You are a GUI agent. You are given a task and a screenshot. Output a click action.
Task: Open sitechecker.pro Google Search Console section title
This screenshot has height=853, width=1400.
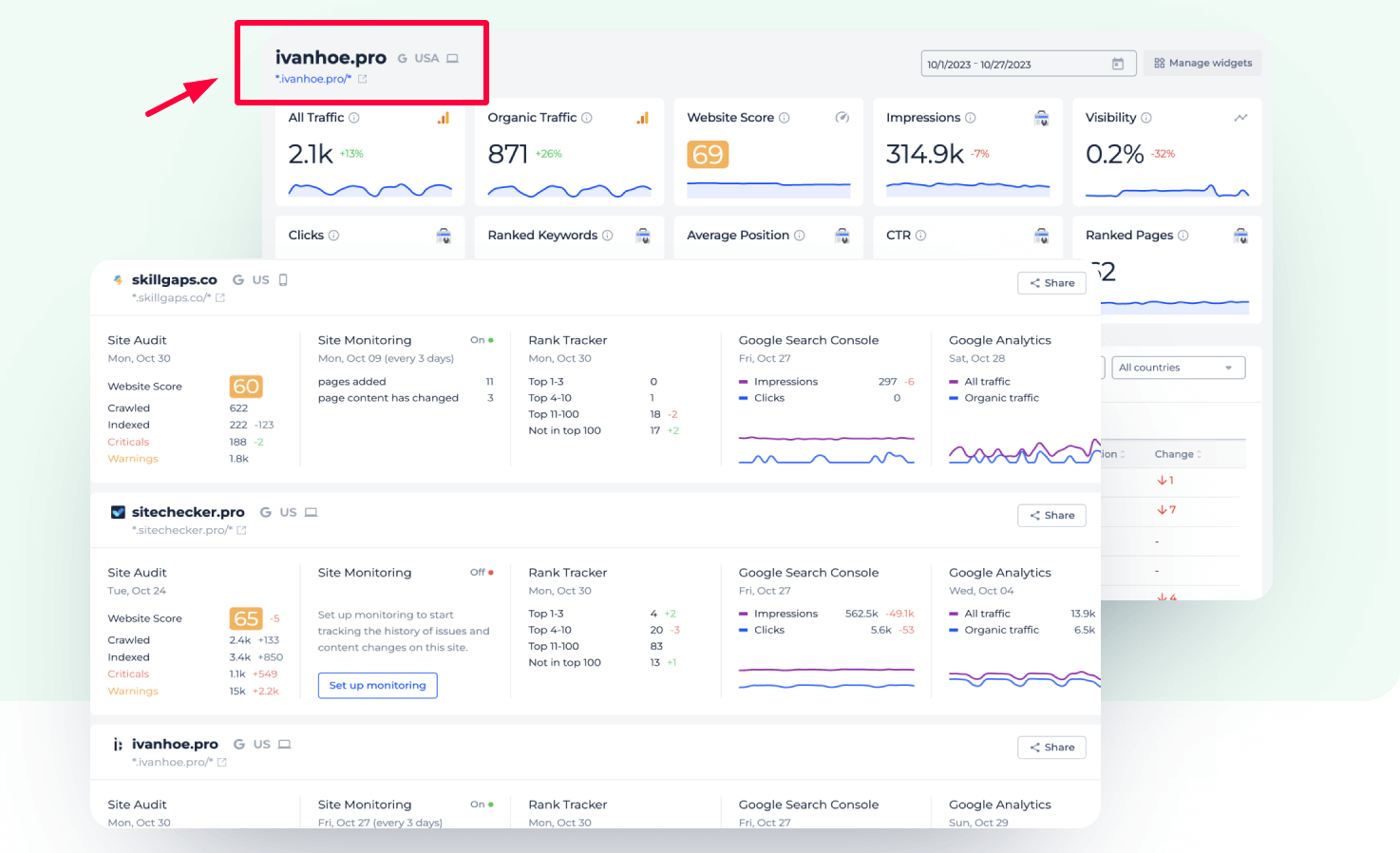[808, 573]
